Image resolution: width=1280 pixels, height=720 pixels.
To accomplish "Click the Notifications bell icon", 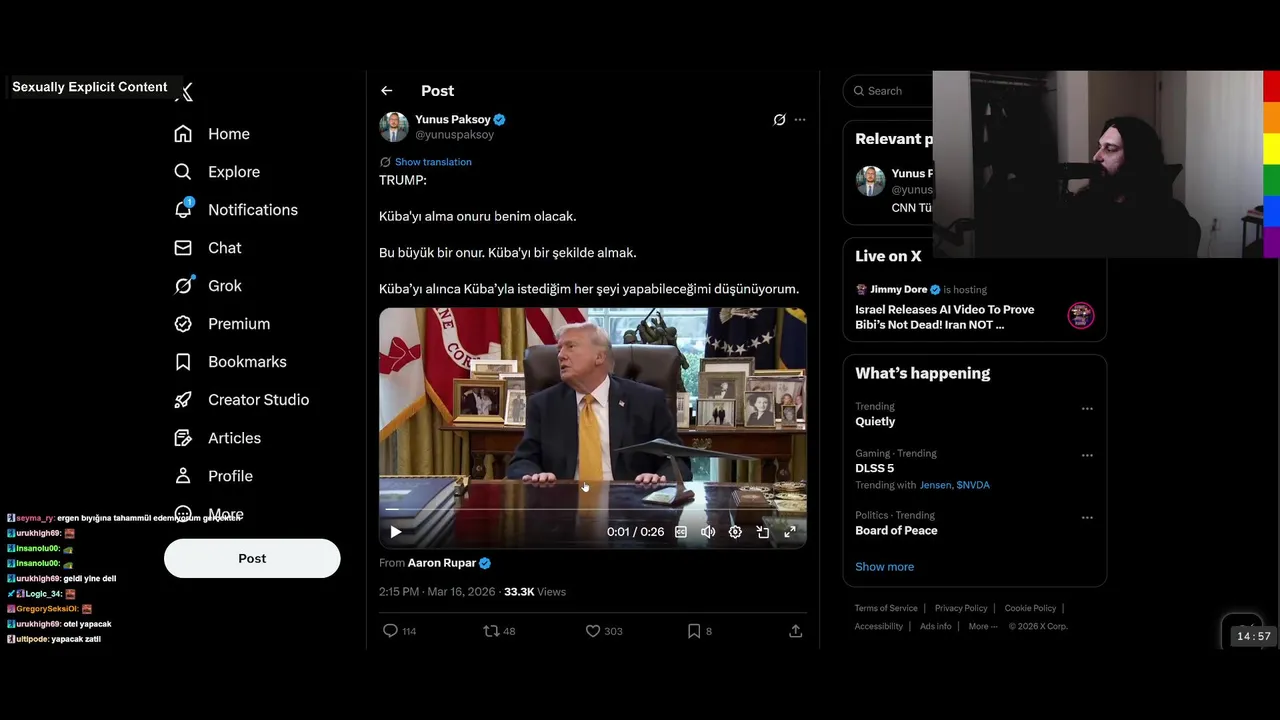I will click(183, 209).
